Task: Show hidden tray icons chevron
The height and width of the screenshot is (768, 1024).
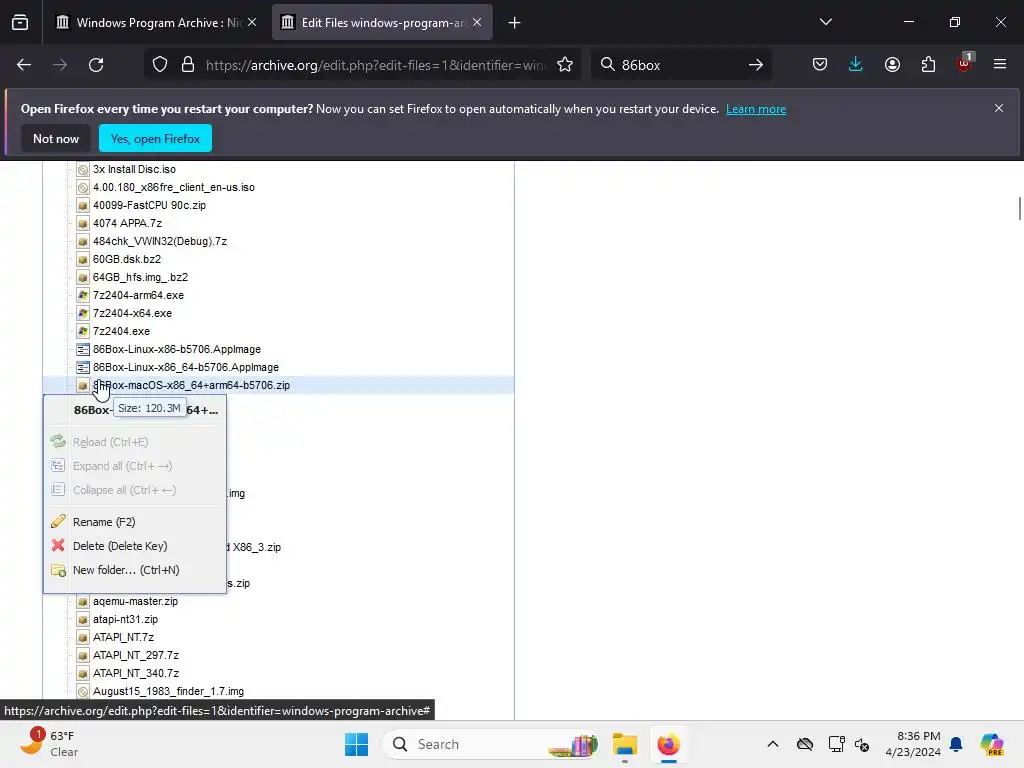Action: tap(773, 744)
